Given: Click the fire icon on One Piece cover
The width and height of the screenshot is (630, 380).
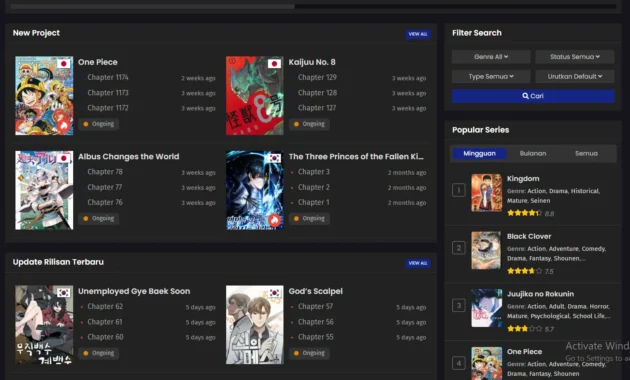Looking at the screenshot, I should pyautogui.click(x=64, y=126).
